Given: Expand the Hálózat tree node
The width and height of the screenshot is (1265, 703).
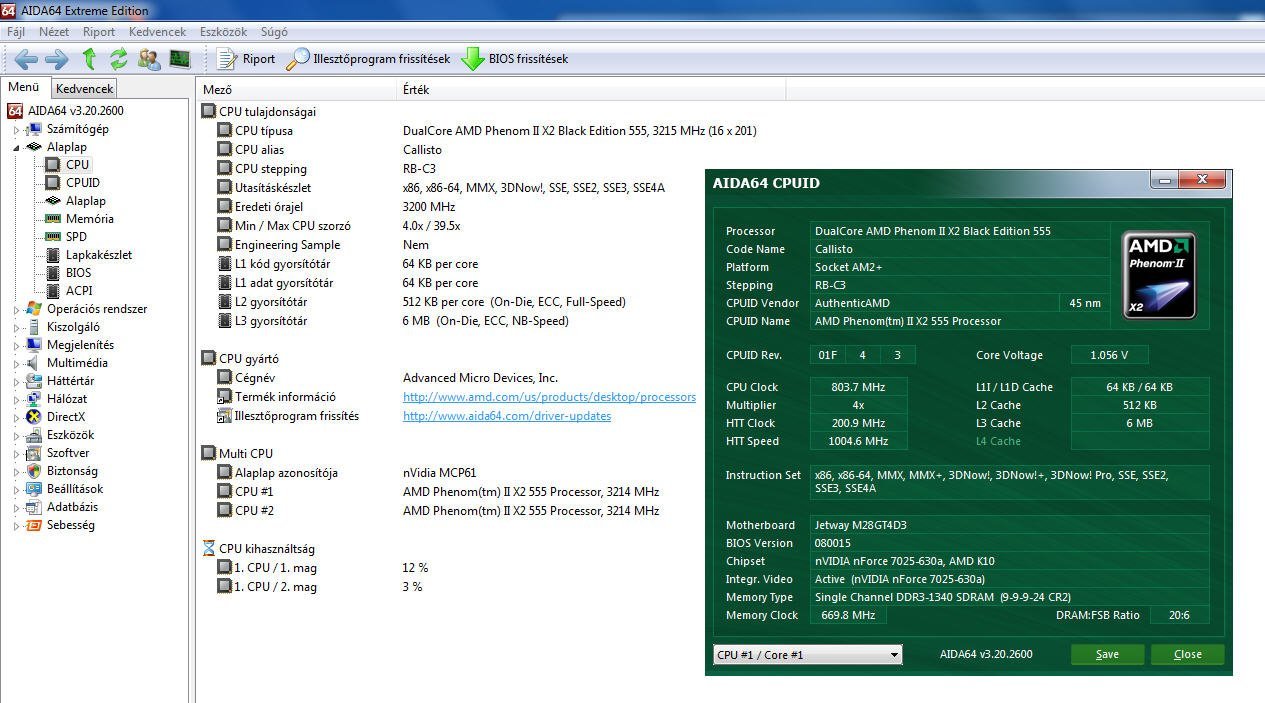Looking at the screenshot, I should click(x=16, y=400).
